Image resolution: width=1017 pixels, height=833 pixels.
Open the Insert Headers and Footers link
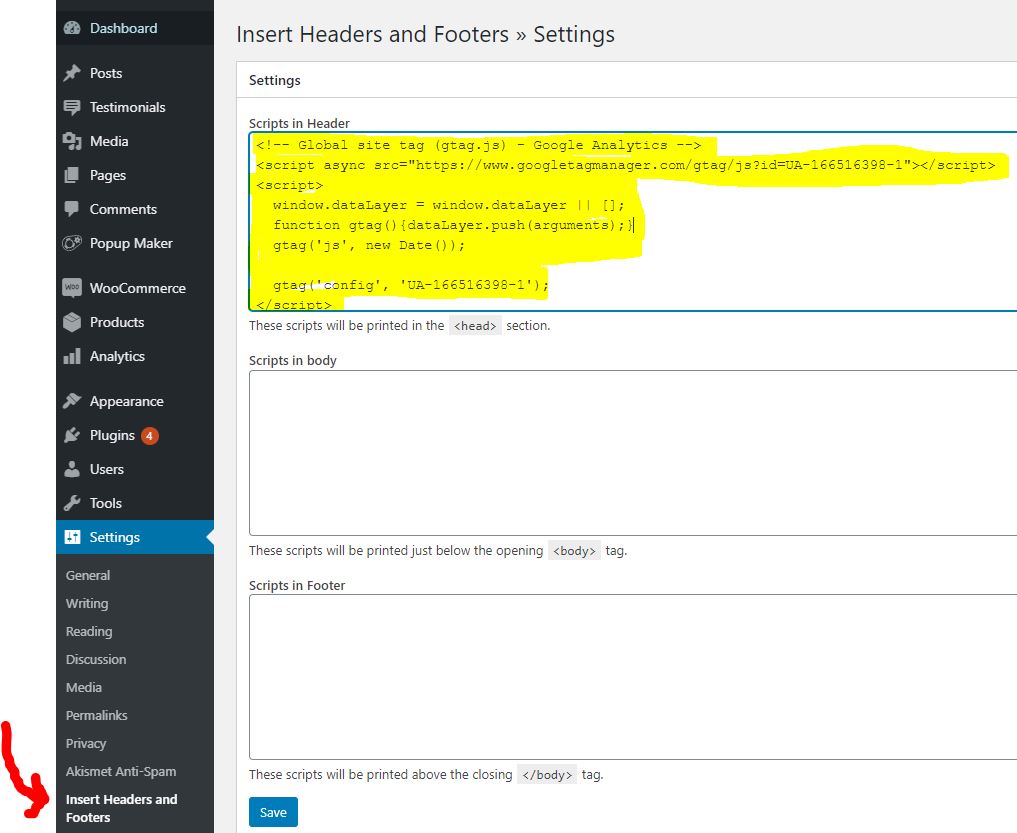[120, 808]
